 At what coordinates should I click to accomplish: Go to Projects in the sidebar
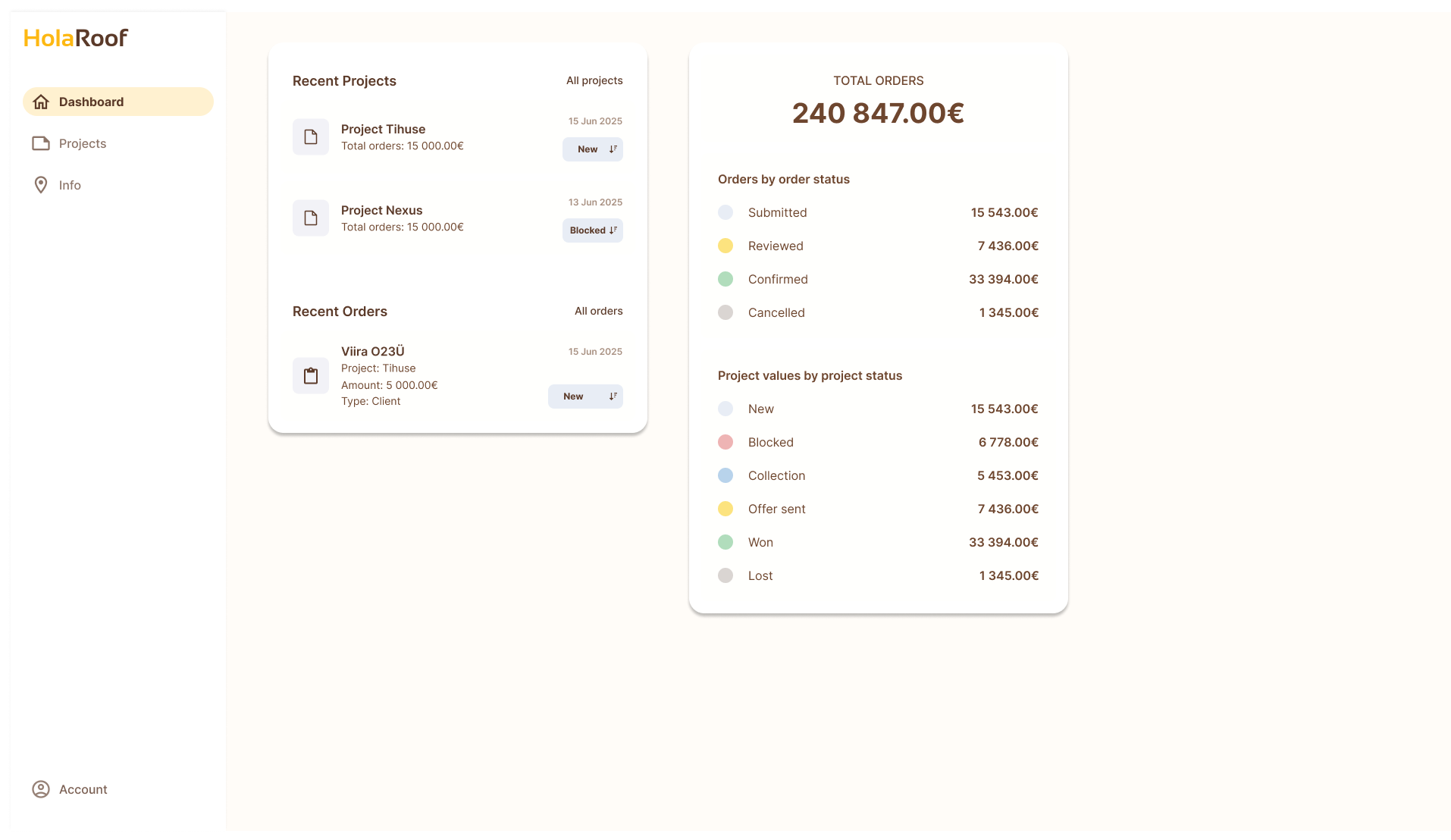pyautogui.click(x=83, y=143)
